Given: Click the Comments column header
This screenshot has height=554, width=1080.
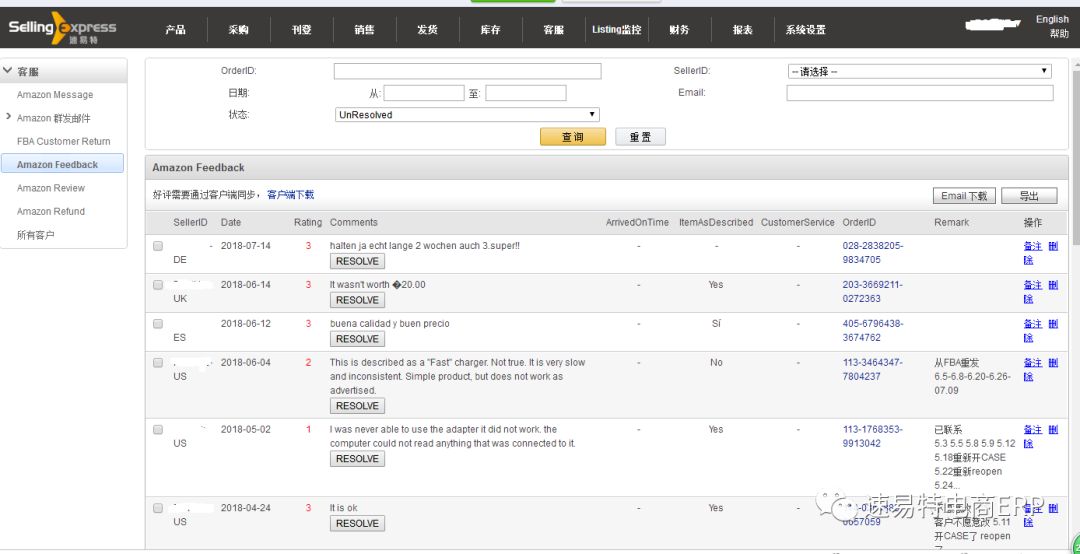Looking at the screenshot, I should pyautogui.click(x=354, y=223).
